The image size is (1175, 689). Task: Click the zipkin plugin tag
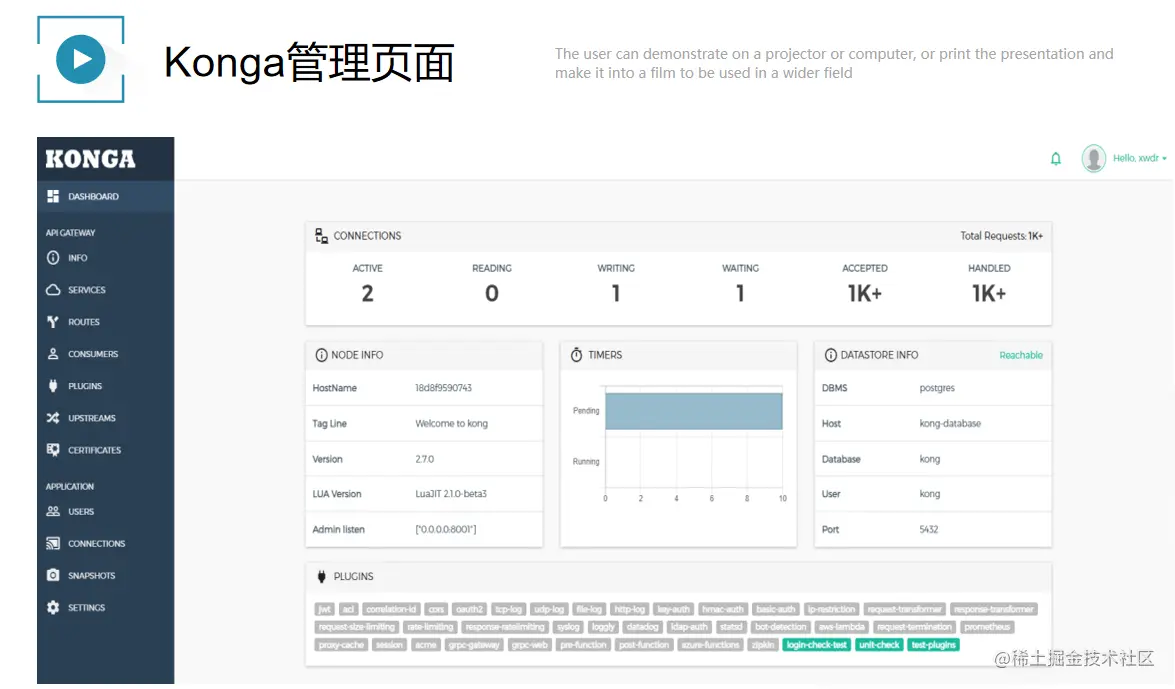coord(763,645)
